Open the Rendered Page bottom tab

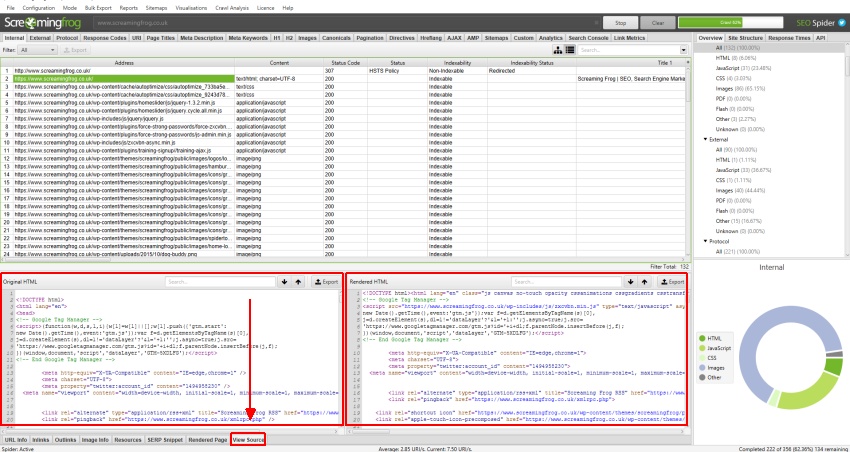pos(208,440)
